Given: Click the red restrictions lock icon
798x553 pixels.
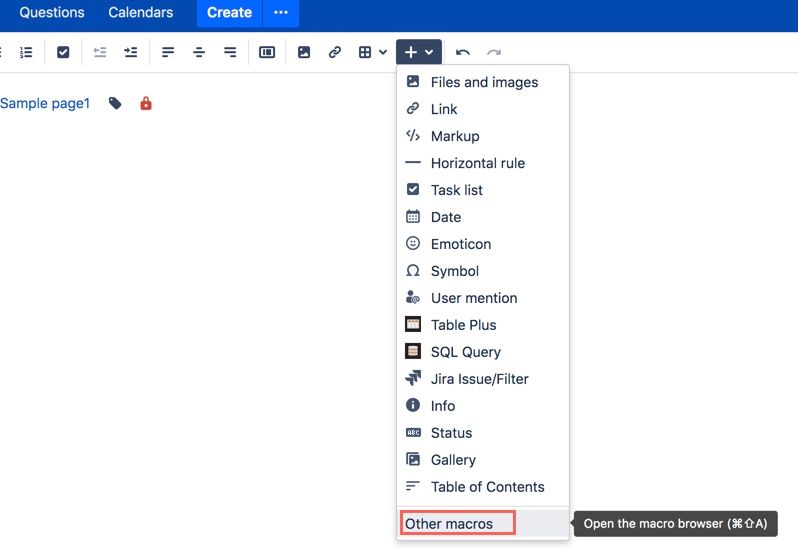Looking at the screenshot, I should (x=146, y=103).
